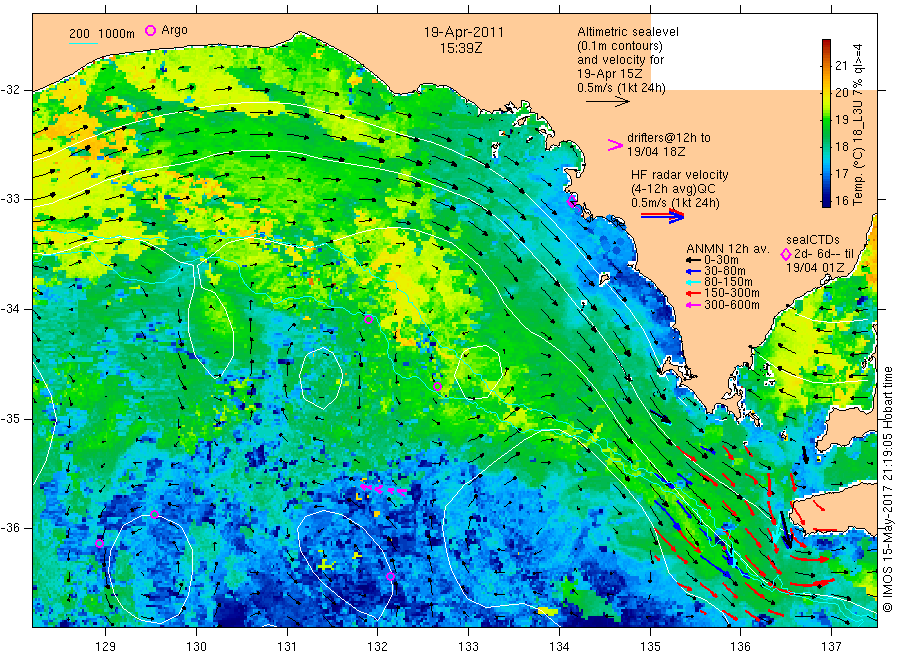900x660 pixels.
Task: Click the cyan 200m isobath legend line
Action: [x=83, y=42]
